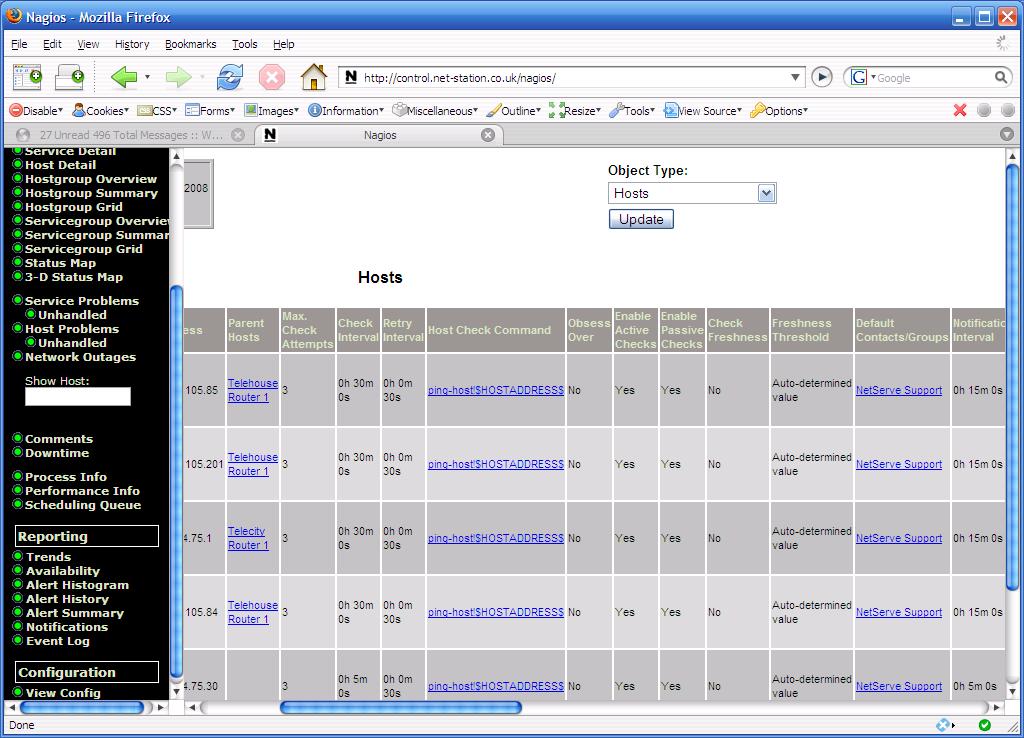Screen dimensions: 1024x738
Task: Open the Outline web developer menu
Action: pos(513,111)
